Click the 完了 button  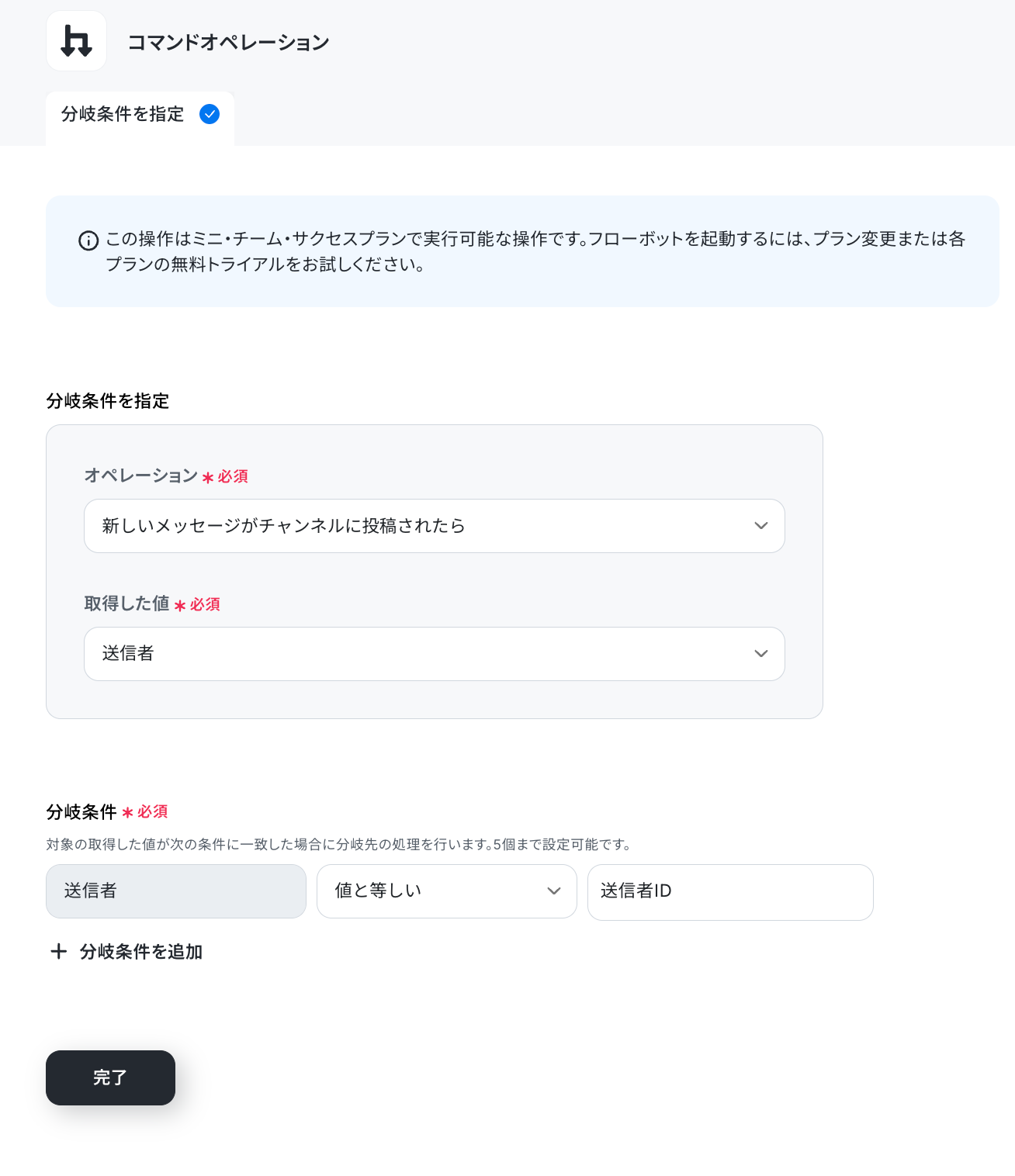click(x=110, y=1077)
